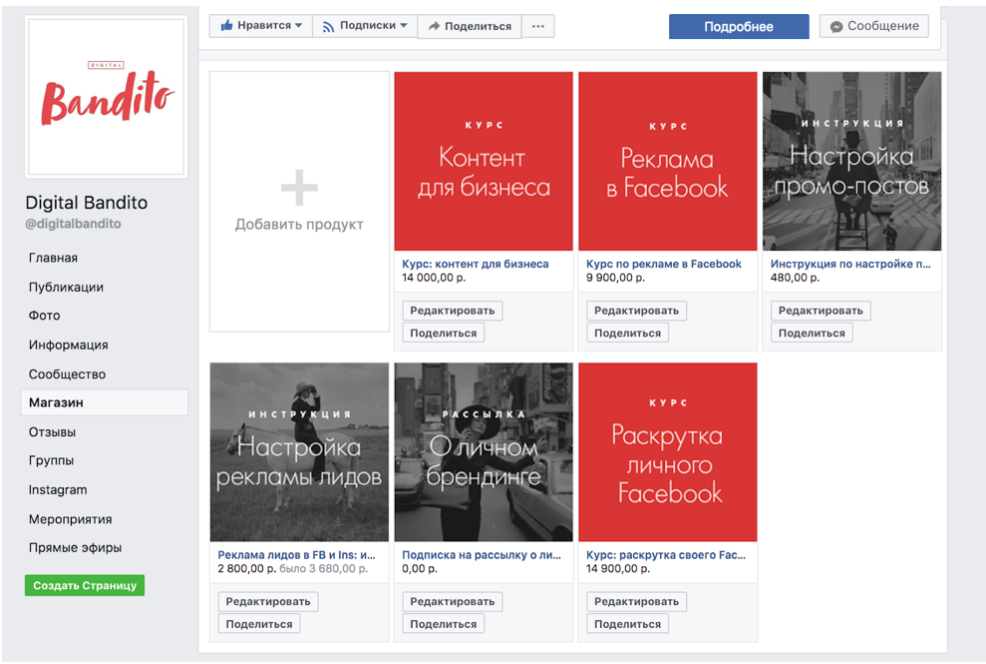Click Поделиться under the 480,00 р. product
The image size is (986, 664).
coord(812,333)
